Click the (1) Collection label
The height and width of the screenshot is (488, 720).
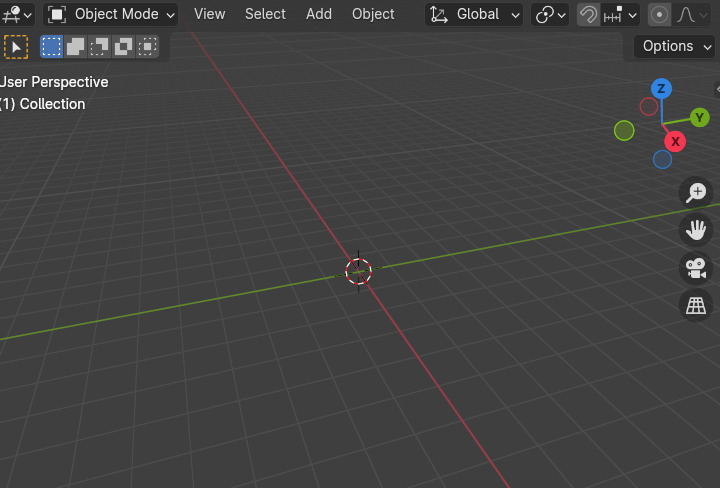point(43,104)
